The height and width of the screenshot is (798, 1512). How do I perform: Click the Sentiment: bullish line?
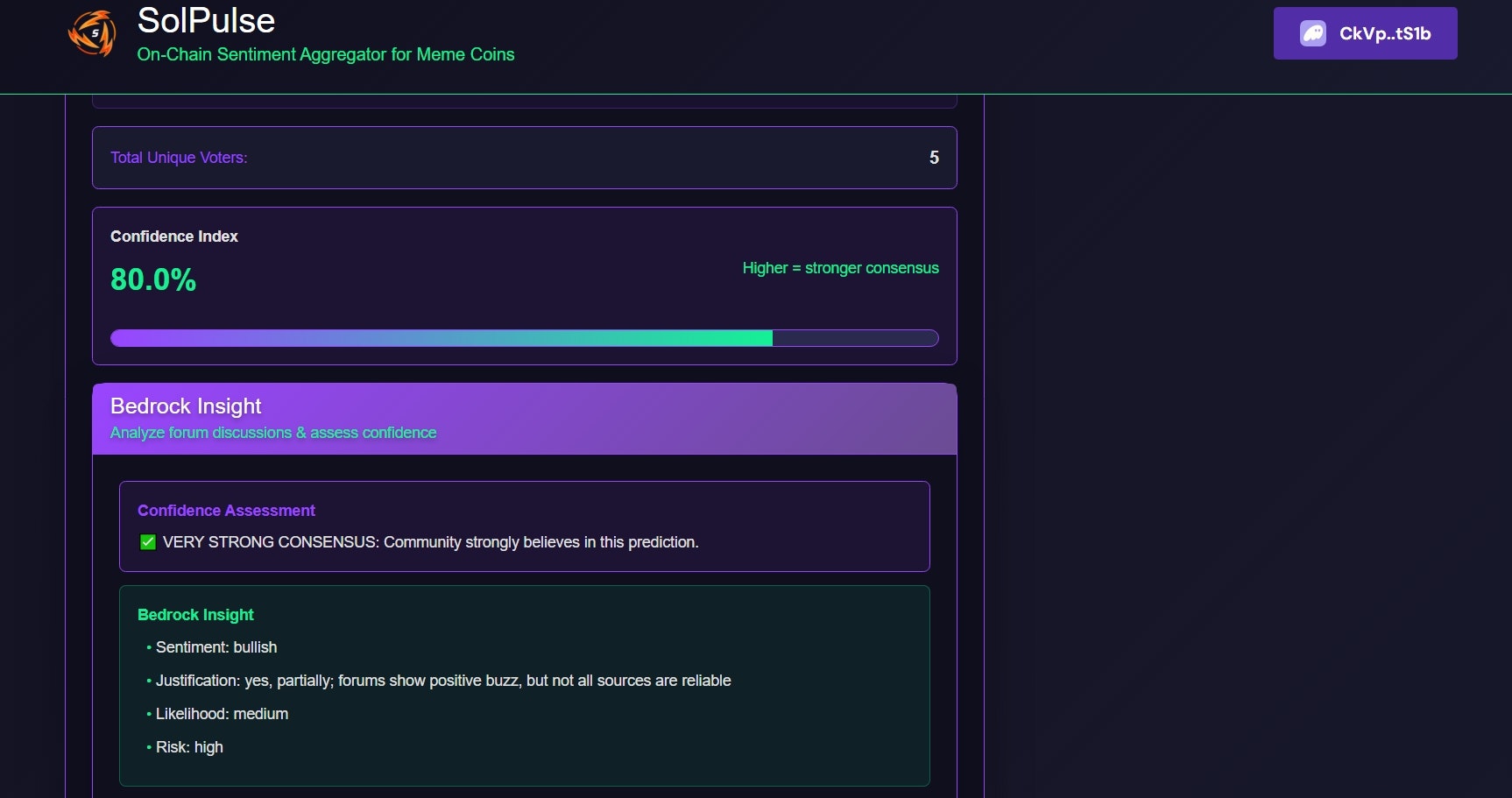point(216,647)
